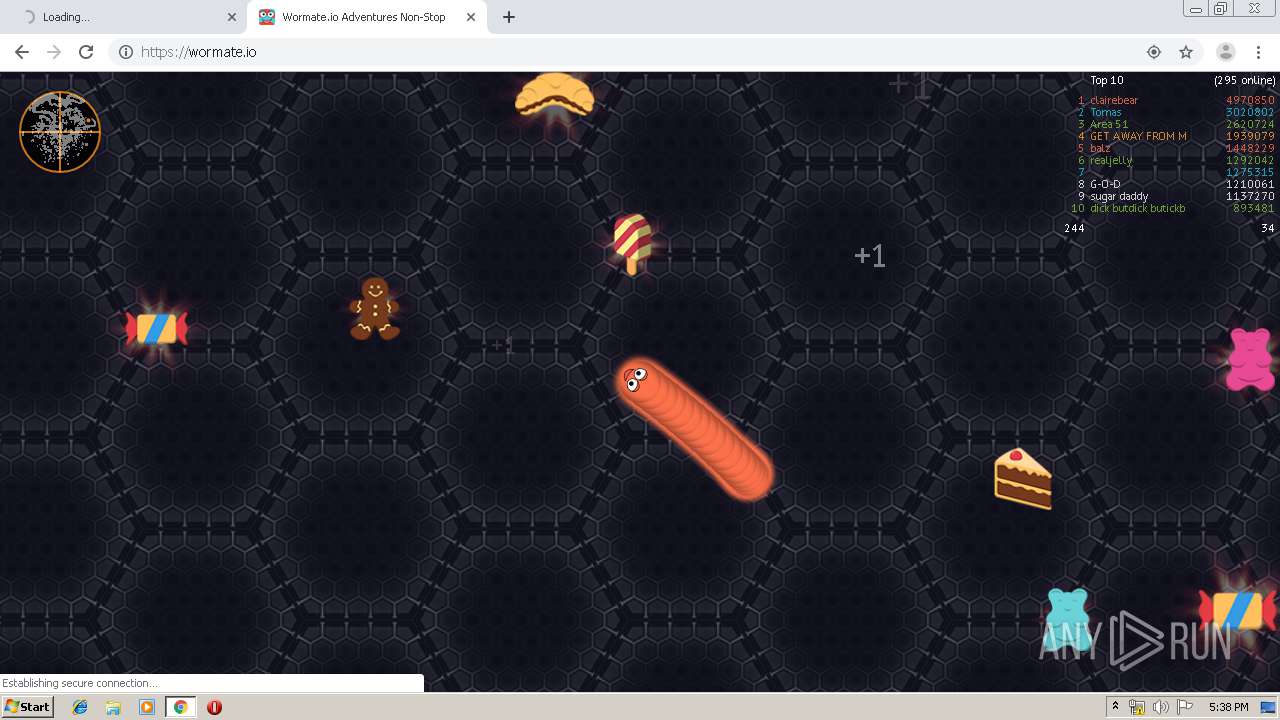Reload the wormate.io page
Image resolution: width=1280 pixels, height=720 pixels.
click(x=86, y=52)
